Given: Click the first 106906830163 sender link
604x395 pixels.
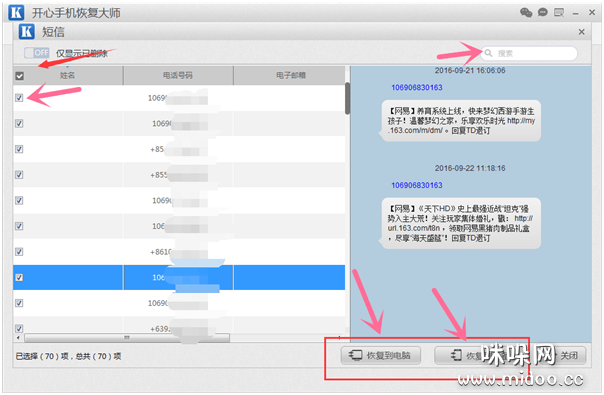Looking at the screenshot, I should [x=417, y=87].
